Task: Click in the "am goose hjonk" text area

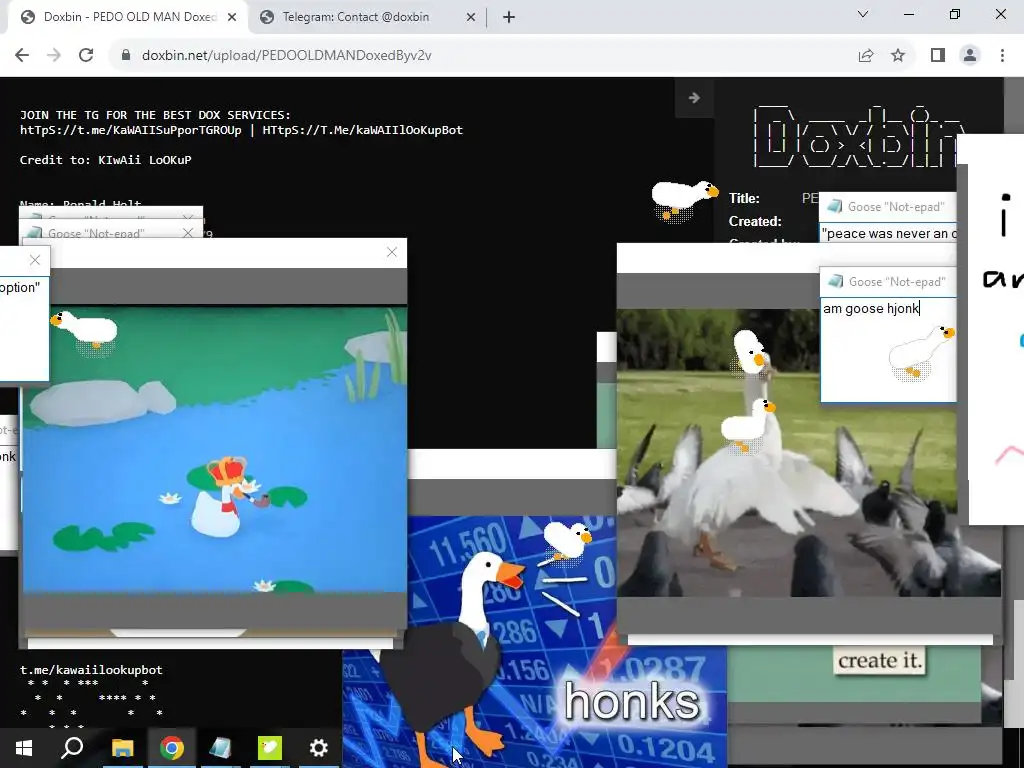Action: tap(888, 349)
